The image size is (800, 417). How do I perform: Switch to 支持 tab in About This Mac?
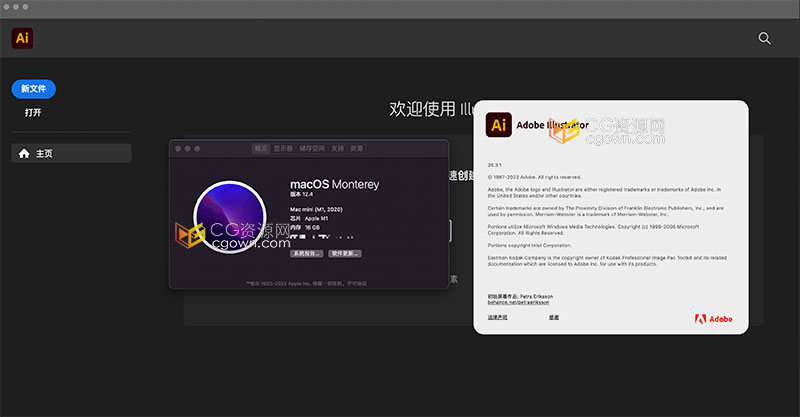pos(338,149)
